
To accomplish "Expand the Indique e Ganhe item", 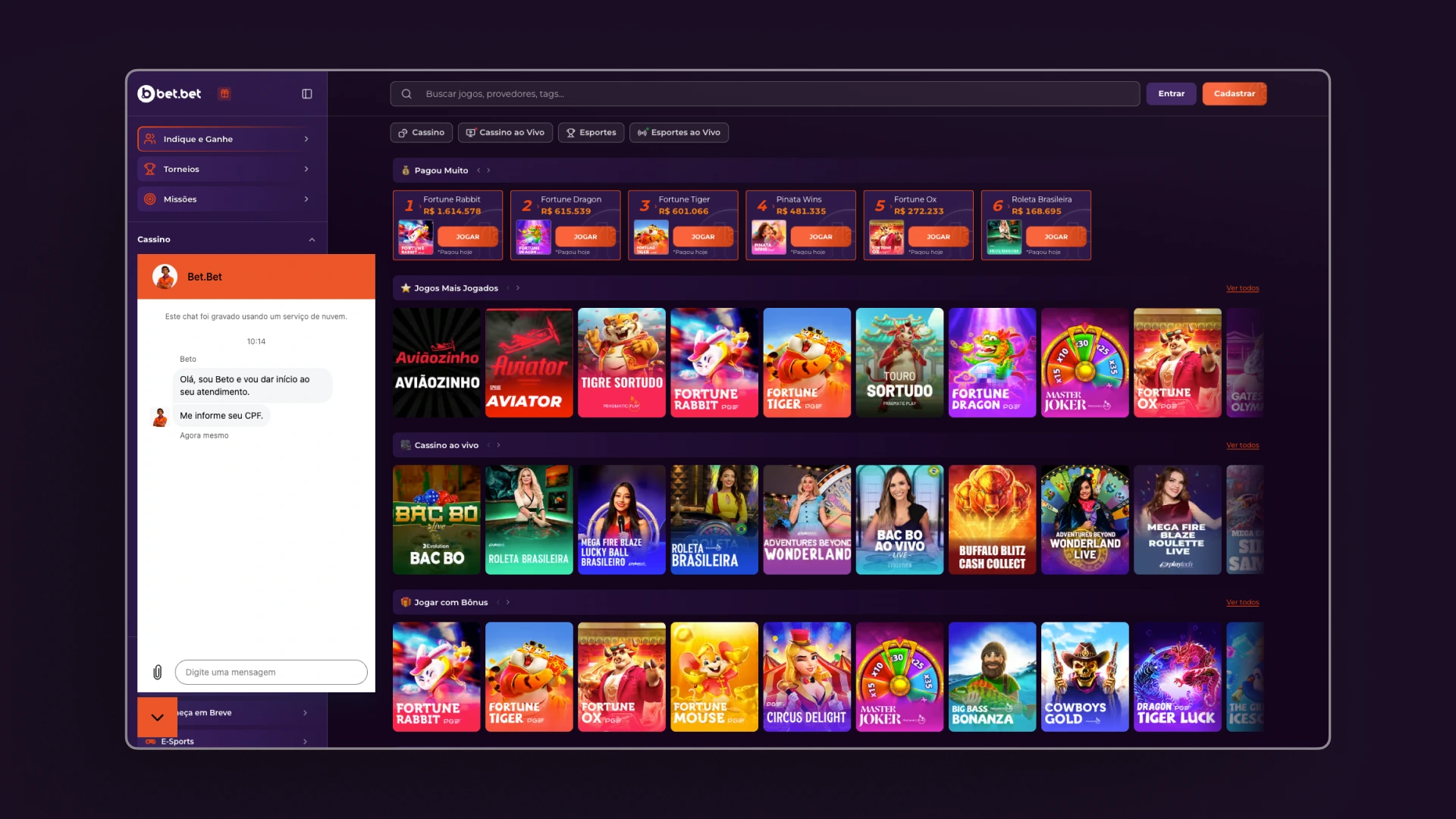I will (306, 139).
